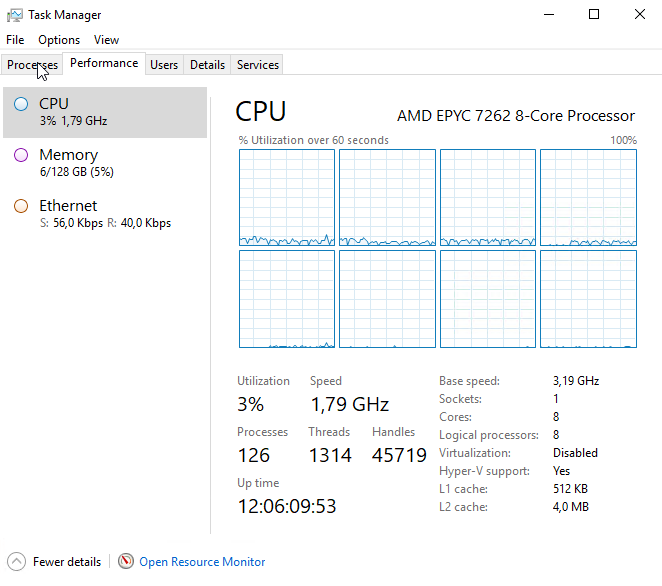Open the Options menu

point(59,40)
